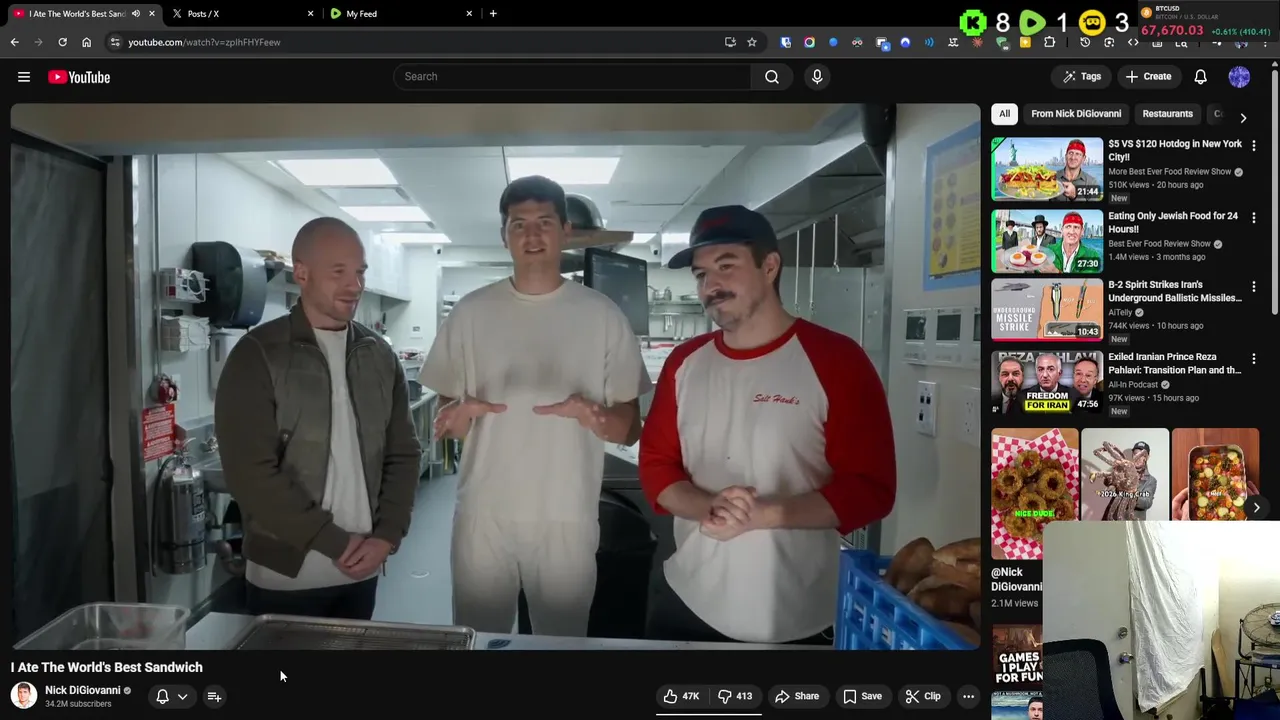Image resolution: width=1280 pixels, height=720 pixels.
Task: Select the From Nick DiGiovanni chip
Action: (x=1076, y=114)
